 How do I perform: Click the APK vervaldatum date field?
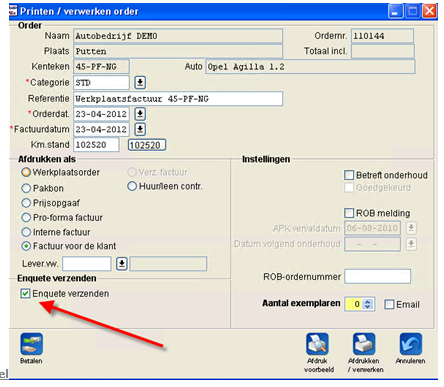coord(372,228)
